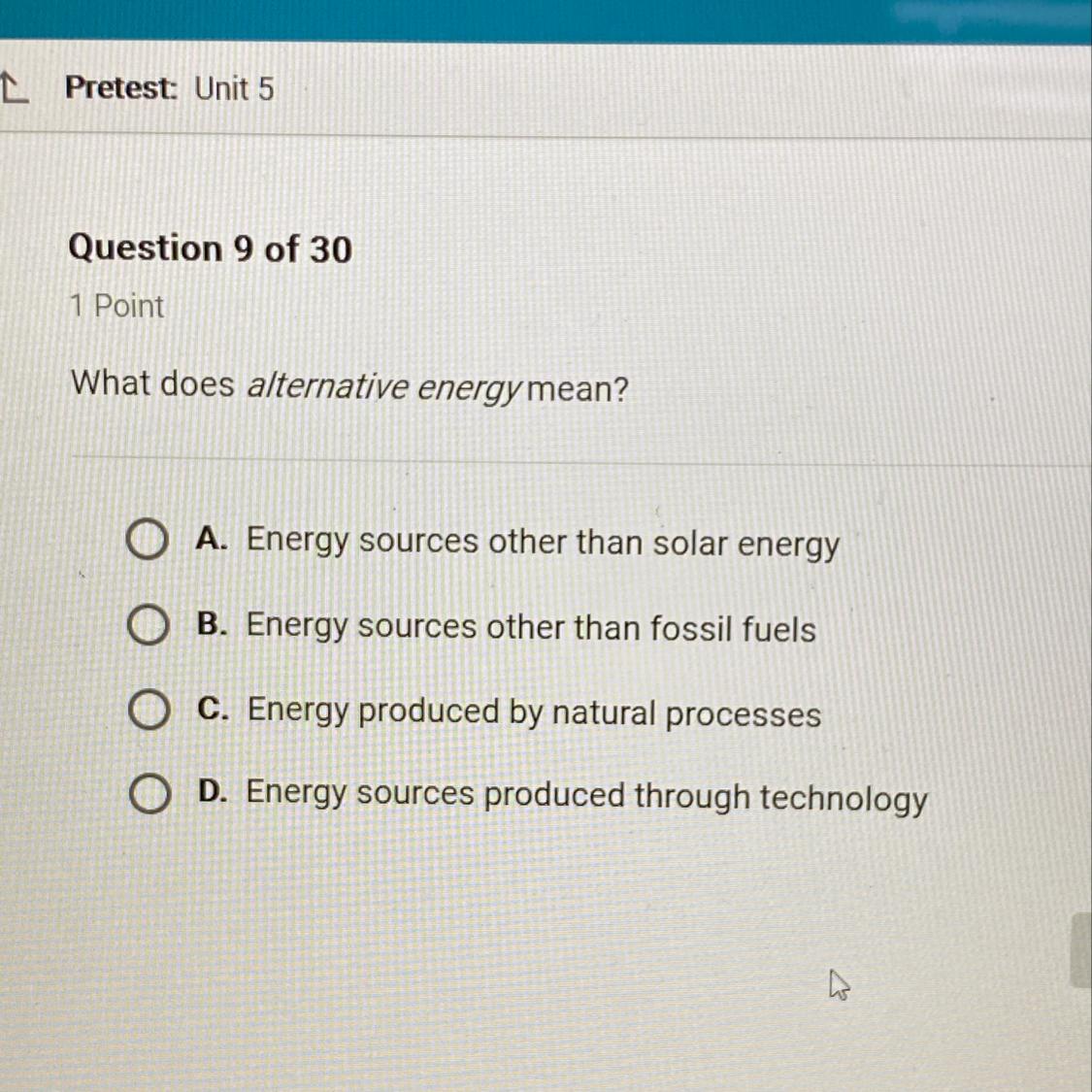Image resolution: width=1092 pixels, height=1092 pixels.
Task: Click answer text 'Energy sources other than fossil fuels'
Action: [x=531, y=628]
